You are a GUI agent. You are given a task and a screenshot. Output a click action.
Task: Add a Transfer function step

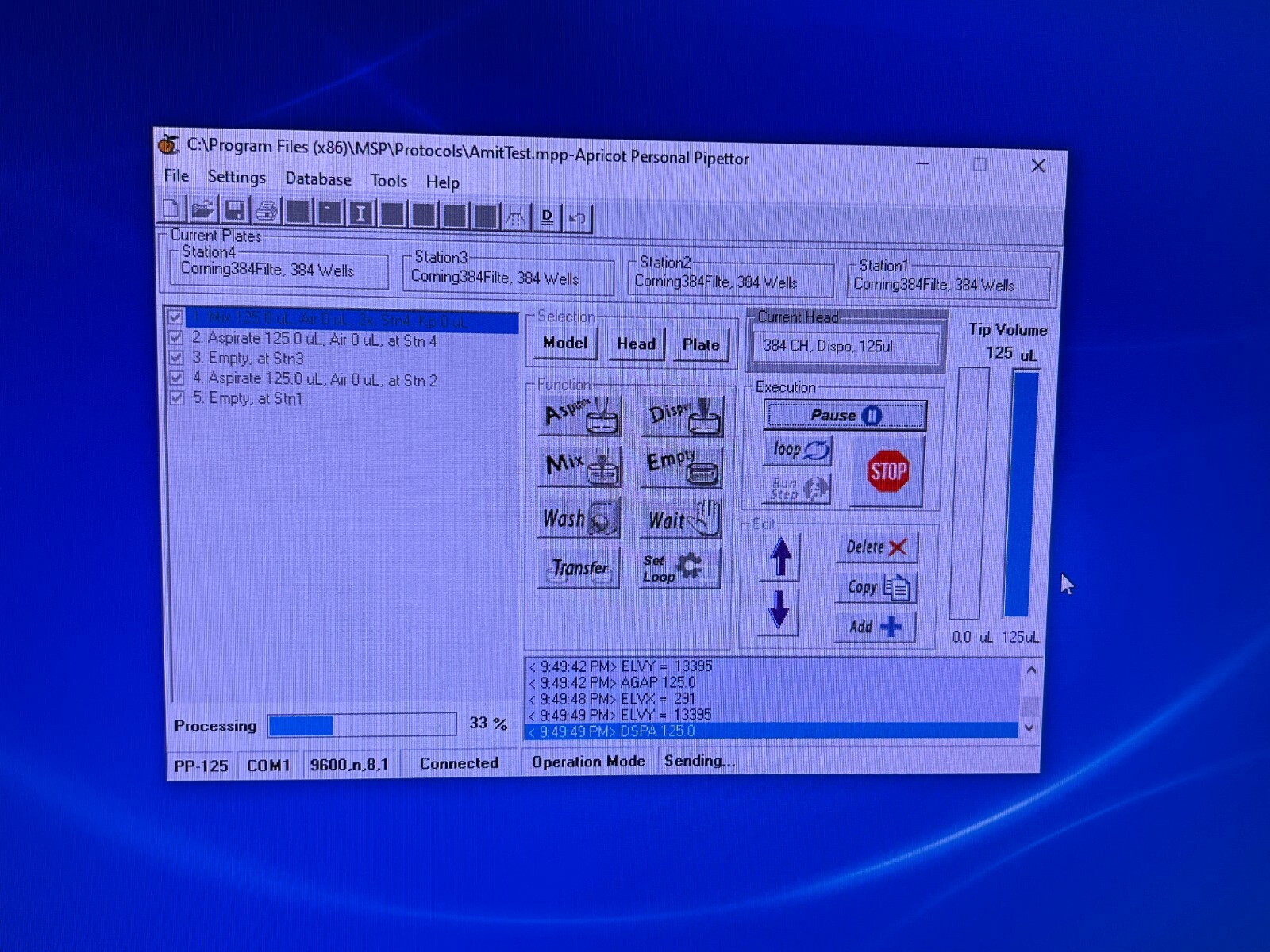pyautogui.click(x=579, y=568)
